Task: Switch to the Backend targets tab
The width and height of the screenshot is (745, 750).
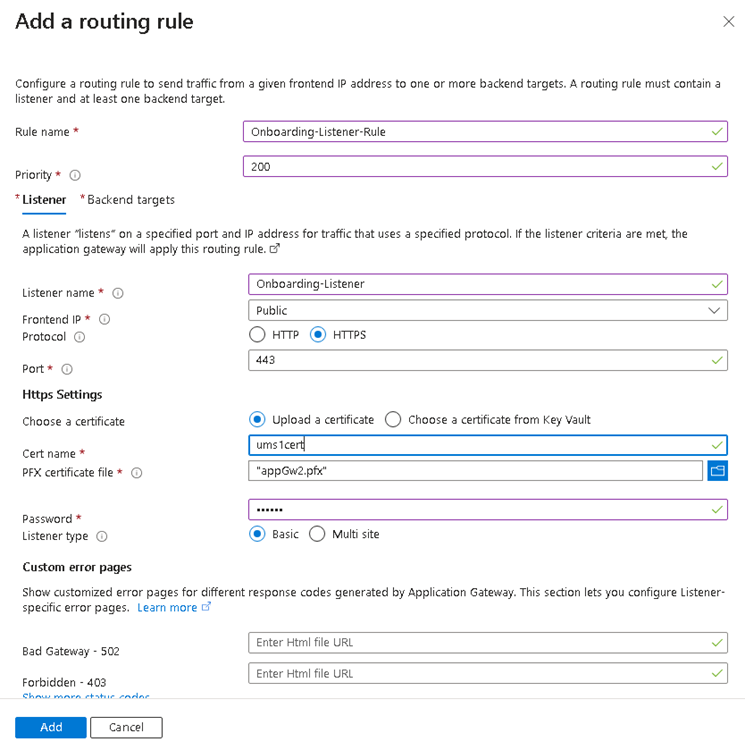Action: tap(130, 200)
